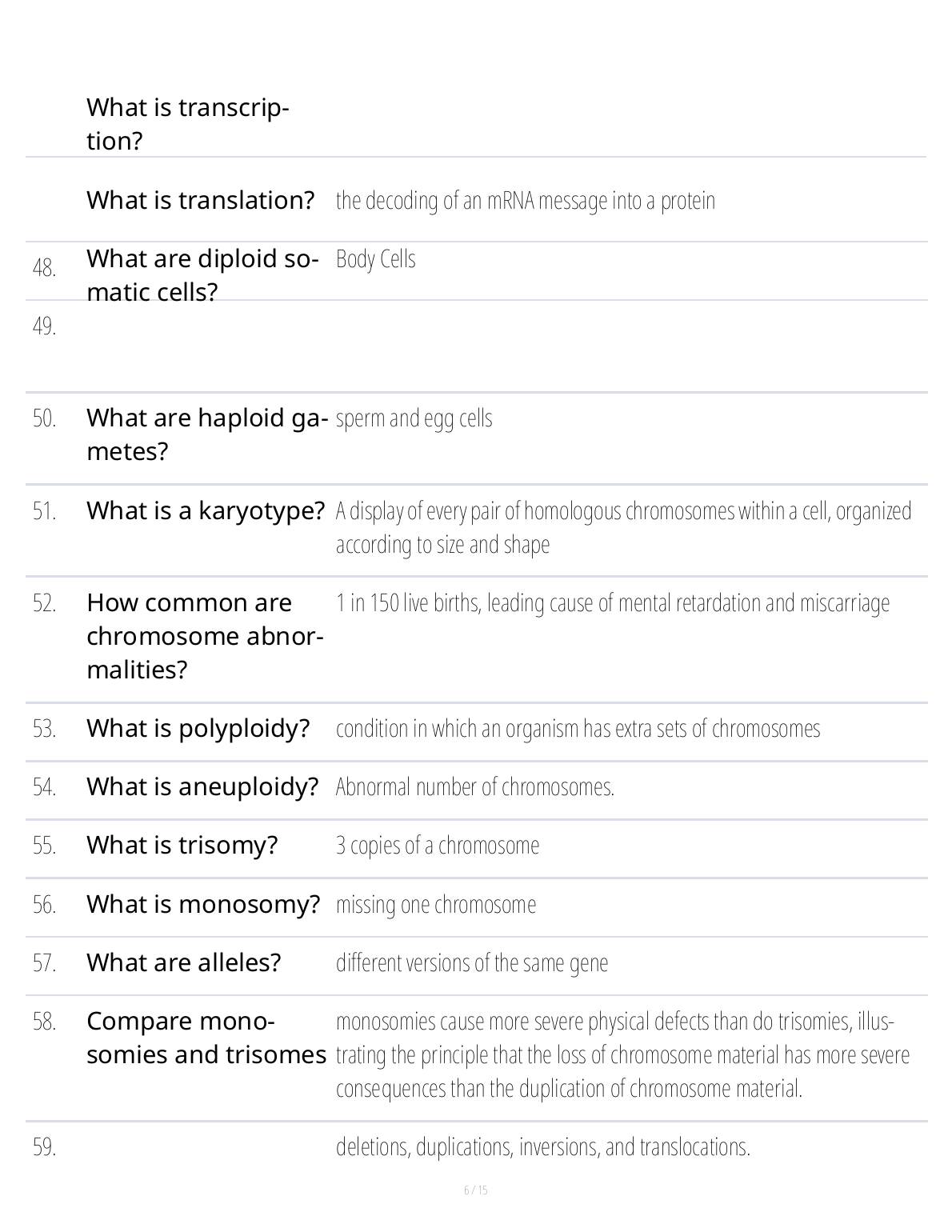Click the karyotype definition about homologous chromosomes
952x1232 pixels.
coord(622,527)
